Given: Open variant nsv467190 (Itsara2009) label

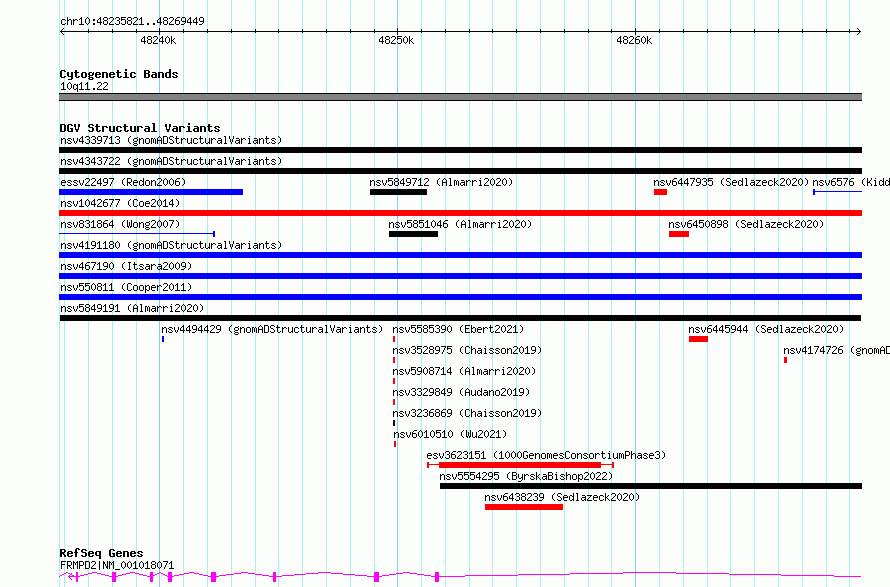Looking at the screenshot, I should (126, 266).
